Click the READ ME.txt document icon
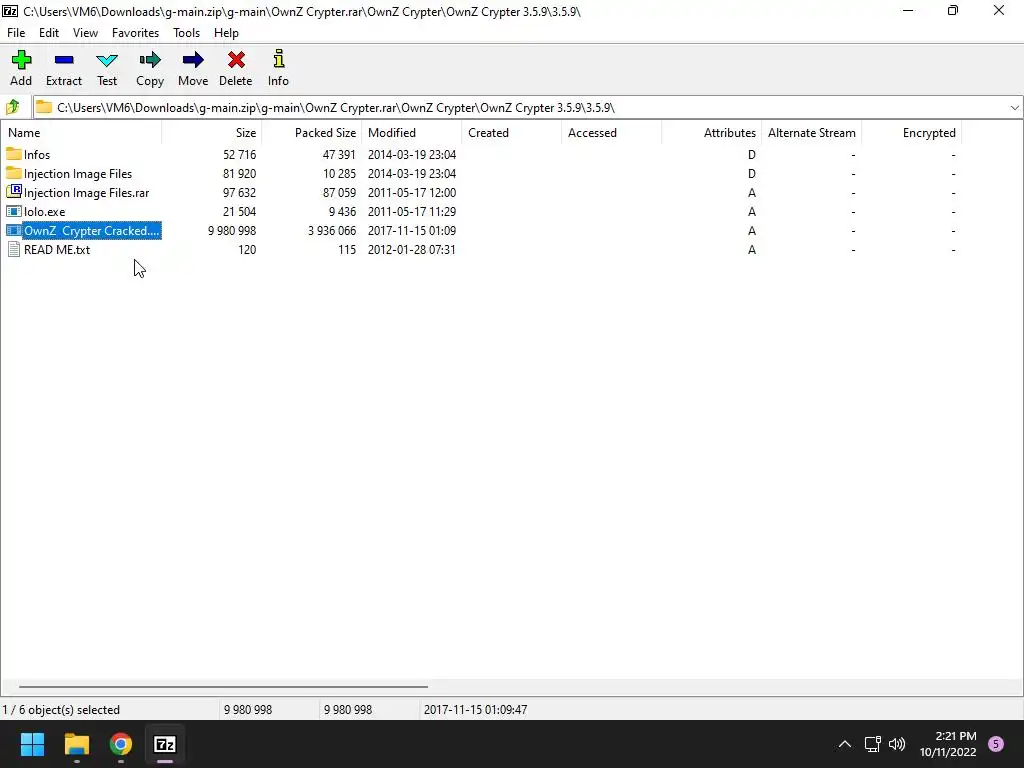The height and width of the screenshot is (768, 1024). (x=14, y=249)
